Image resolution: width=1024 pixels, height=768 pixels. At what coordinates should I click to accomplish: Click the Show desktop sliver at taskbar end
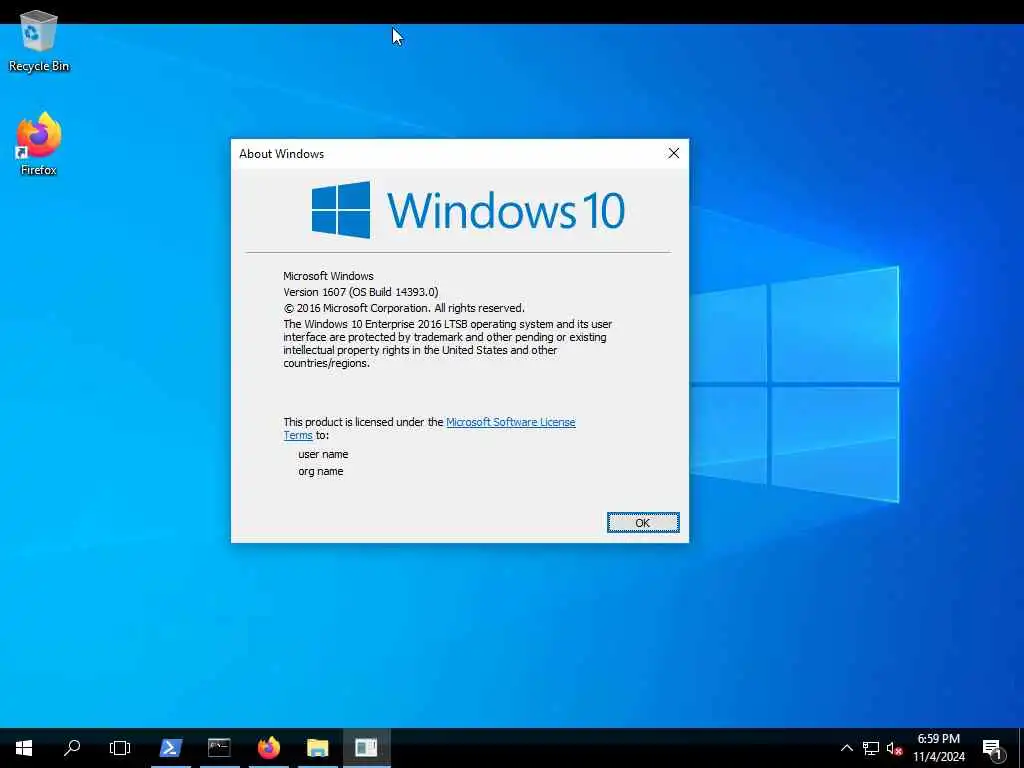1021,748
